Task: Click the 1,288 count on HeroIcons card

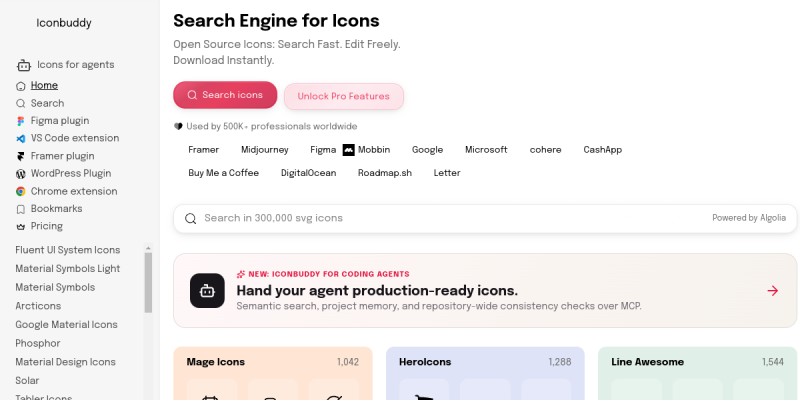Action: click(560, 362)
